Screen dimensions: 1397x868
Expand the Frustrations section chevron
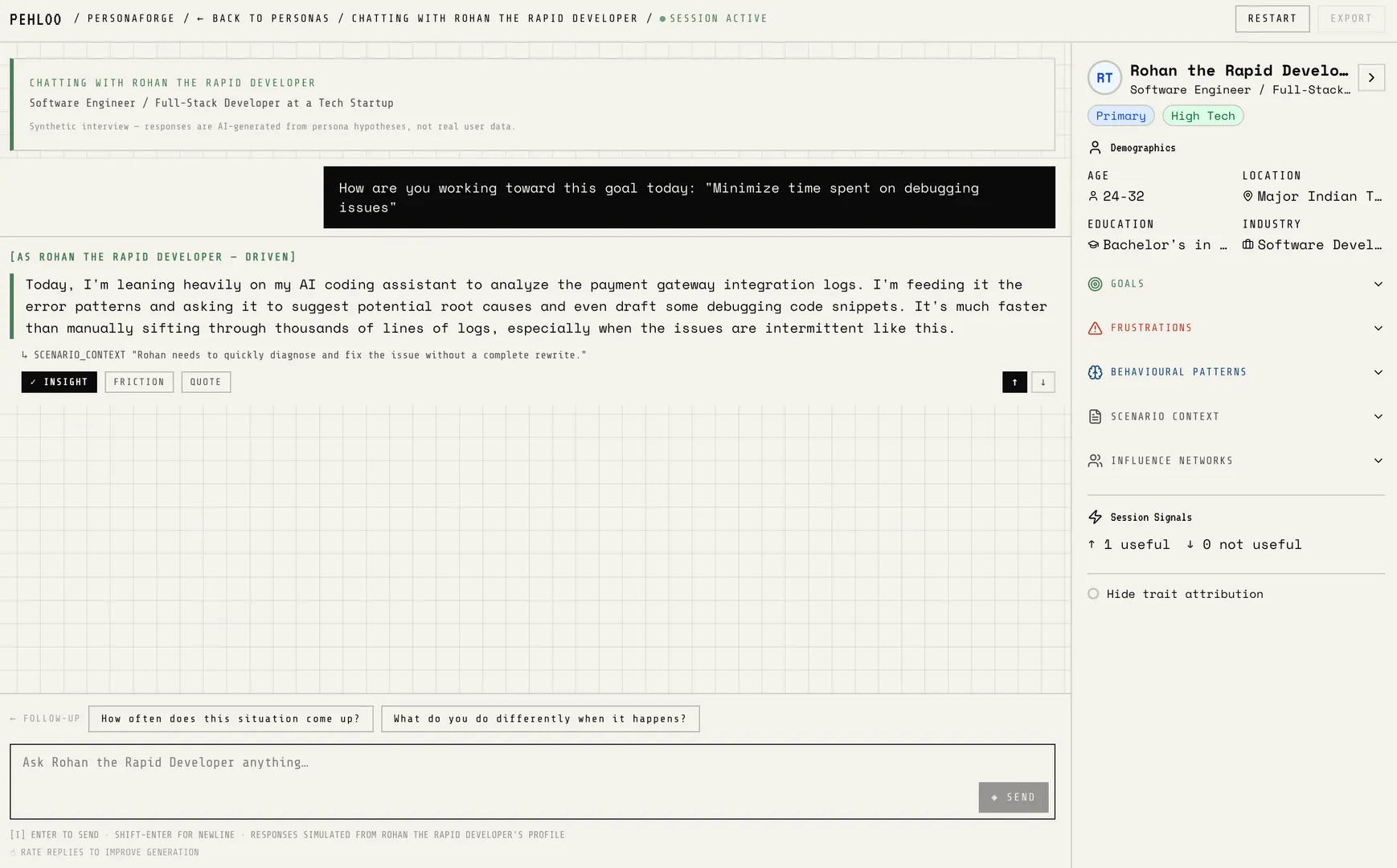(1378, 328)
